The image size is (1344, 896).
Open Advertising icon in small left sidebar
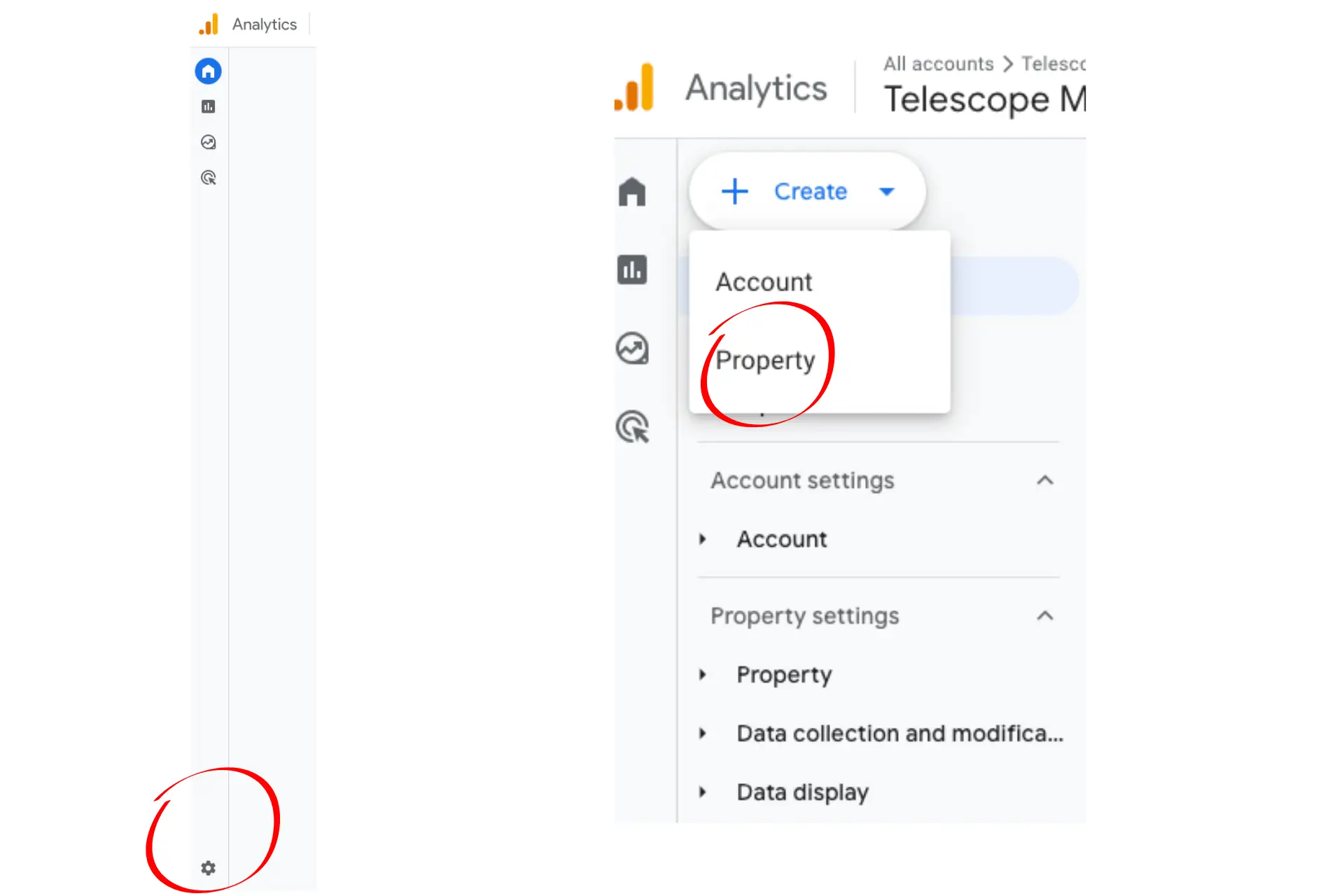click(x=208, y=178)
